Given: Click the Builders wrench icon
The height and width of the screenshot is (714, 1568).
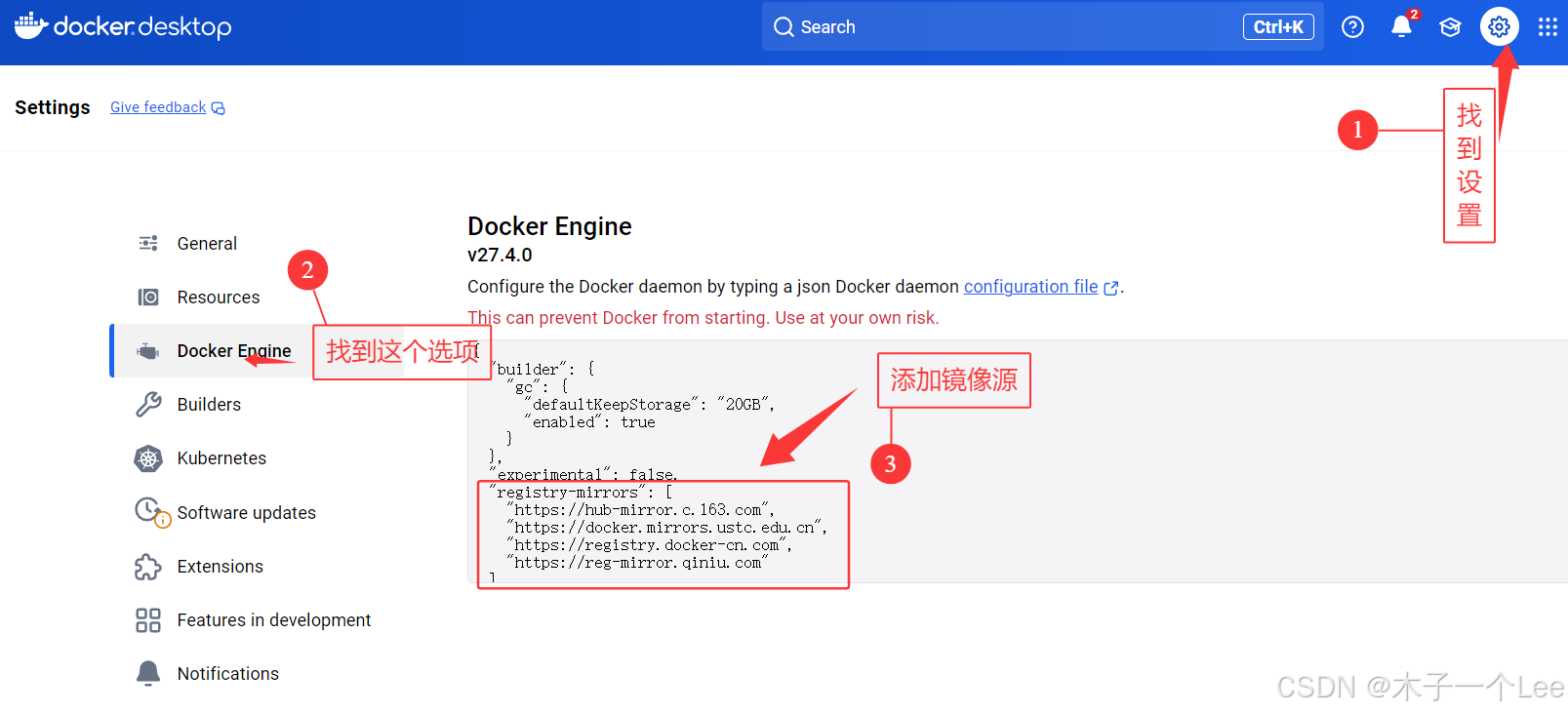Looking at the screenshot, I should 148,404.
